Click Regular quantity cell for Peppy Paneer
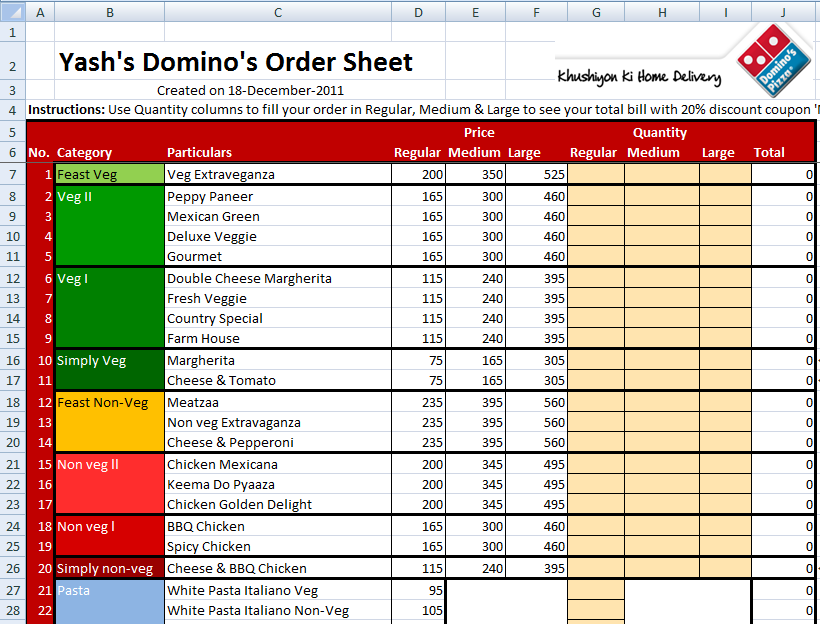Image resolution: width=820 pixels, height=624 pixels. coord(596,197)
